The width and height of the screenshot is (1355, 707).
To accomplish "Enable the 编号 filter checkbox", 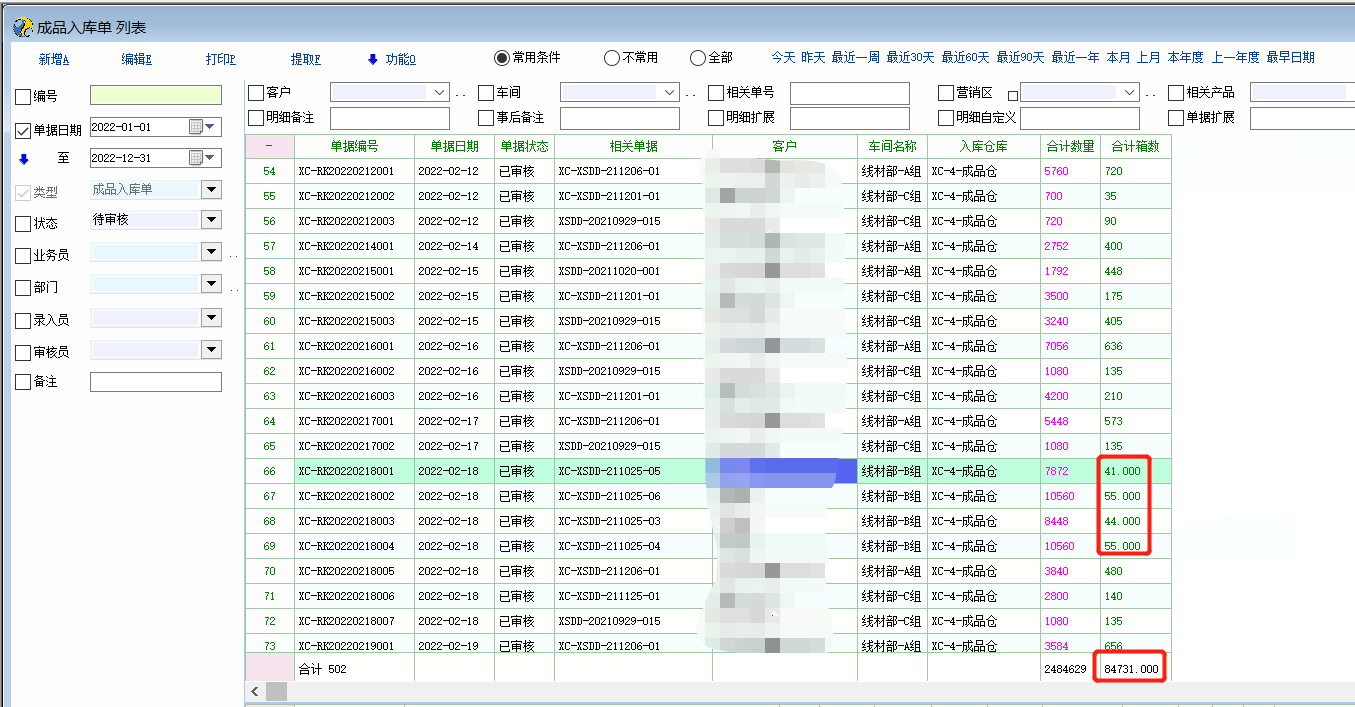I will [x=23, y=96].
